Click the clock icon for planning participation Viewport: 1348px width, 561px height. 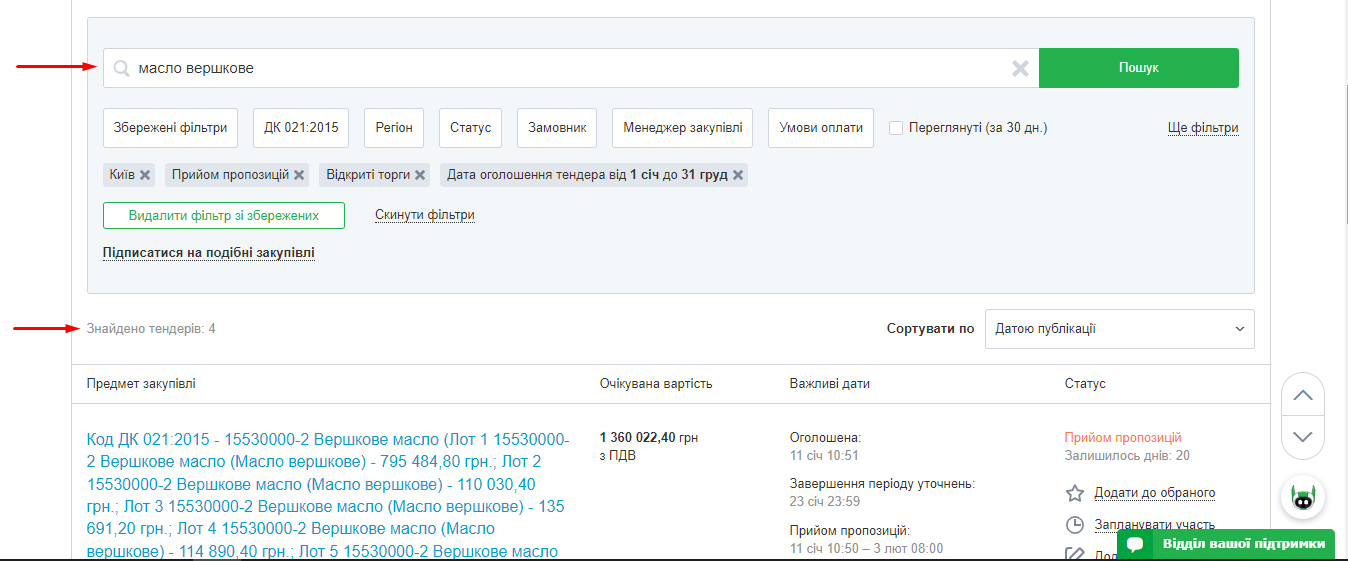[x=1075, y=525]
